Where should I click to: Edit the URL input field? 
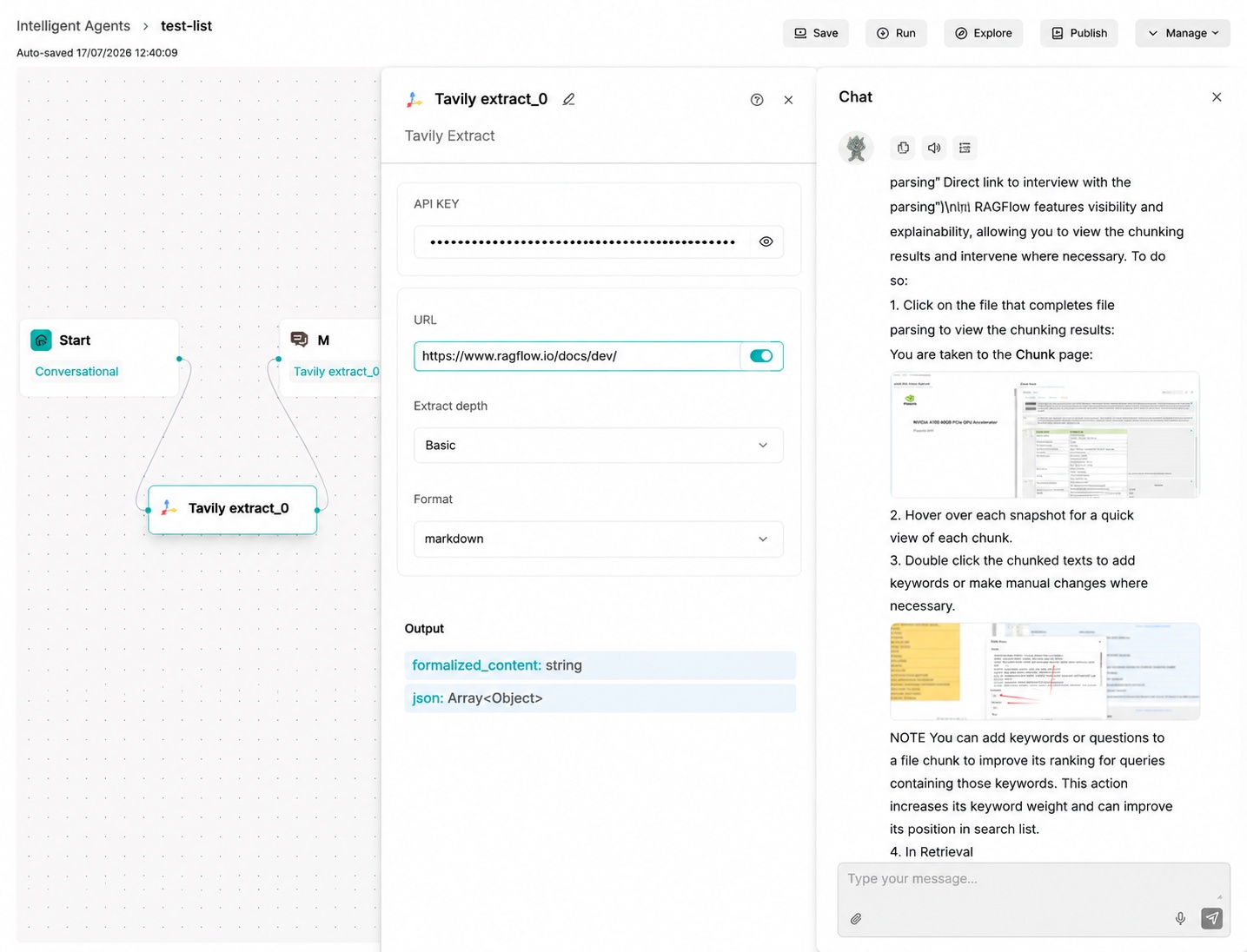tap(577, 356)
